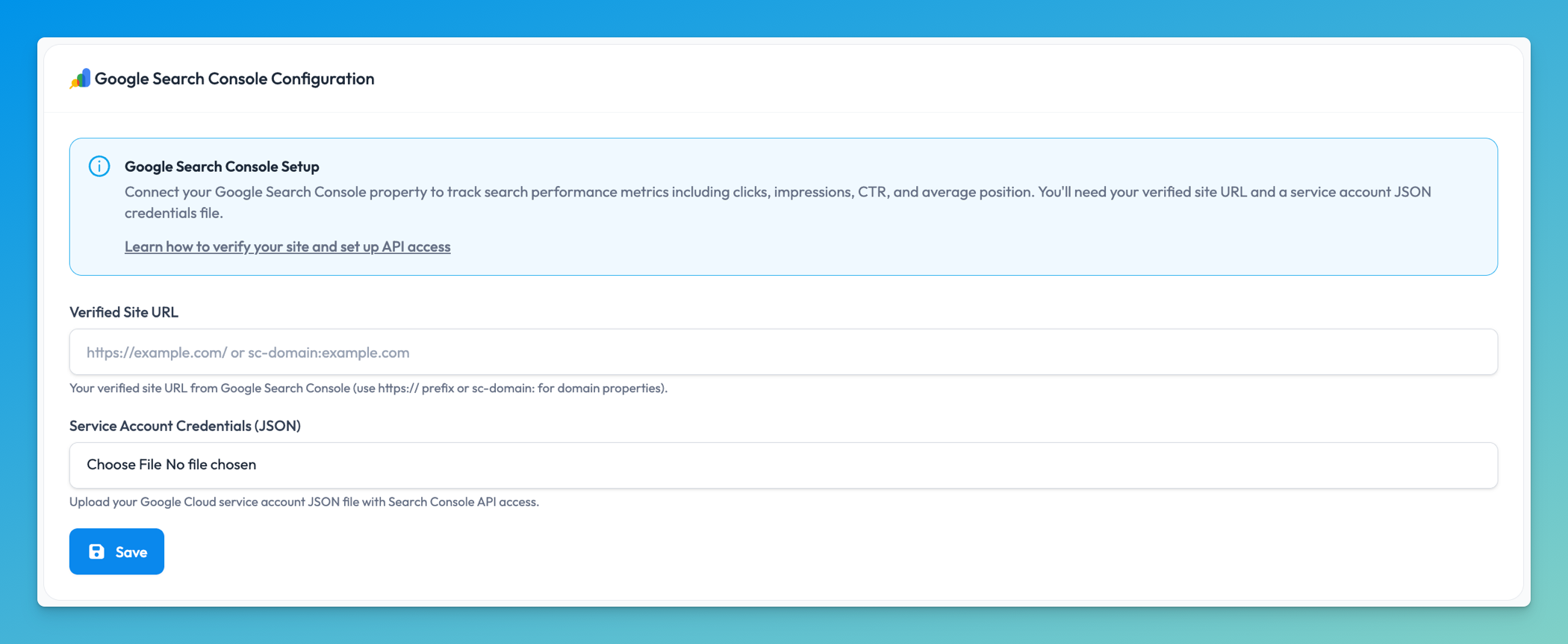The image size is (1568, 644).
Task: Save the Search Console configuration
Action: click(x=116, y=551)
